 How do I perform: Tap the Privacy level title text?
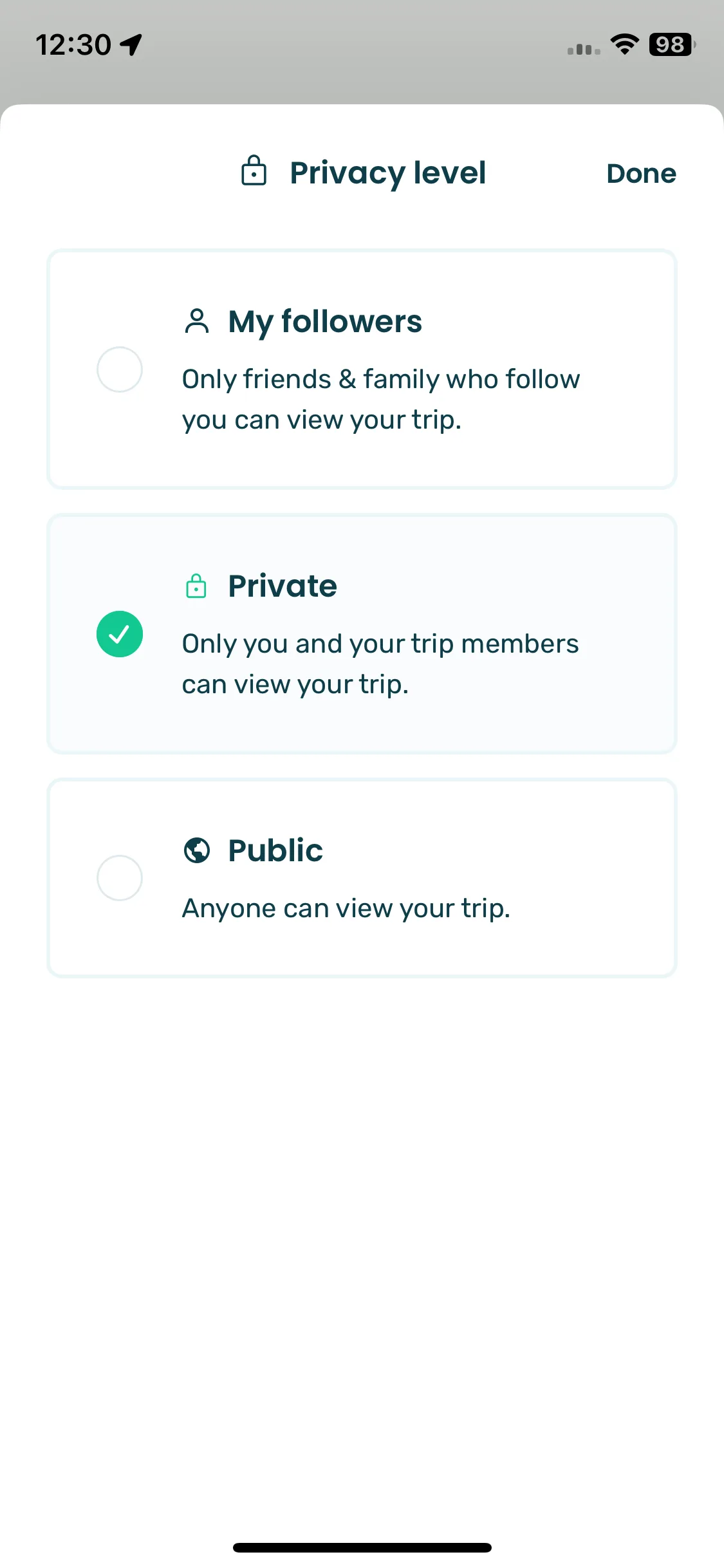pyautogui.click(x=388, y=173)
